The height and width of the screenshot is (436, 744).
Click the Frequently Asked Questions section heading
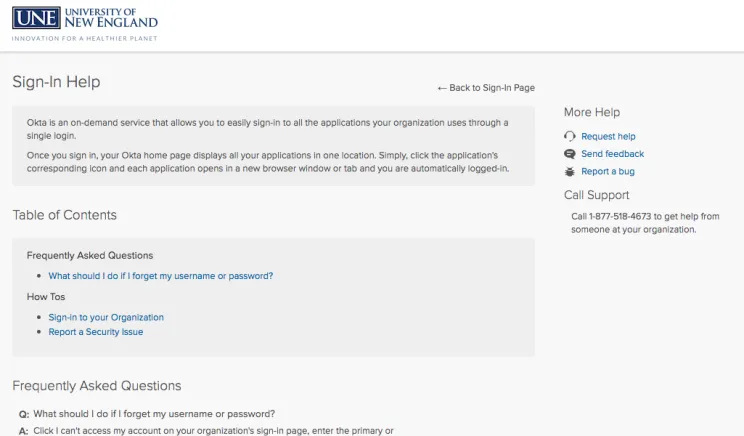[97, 386]
